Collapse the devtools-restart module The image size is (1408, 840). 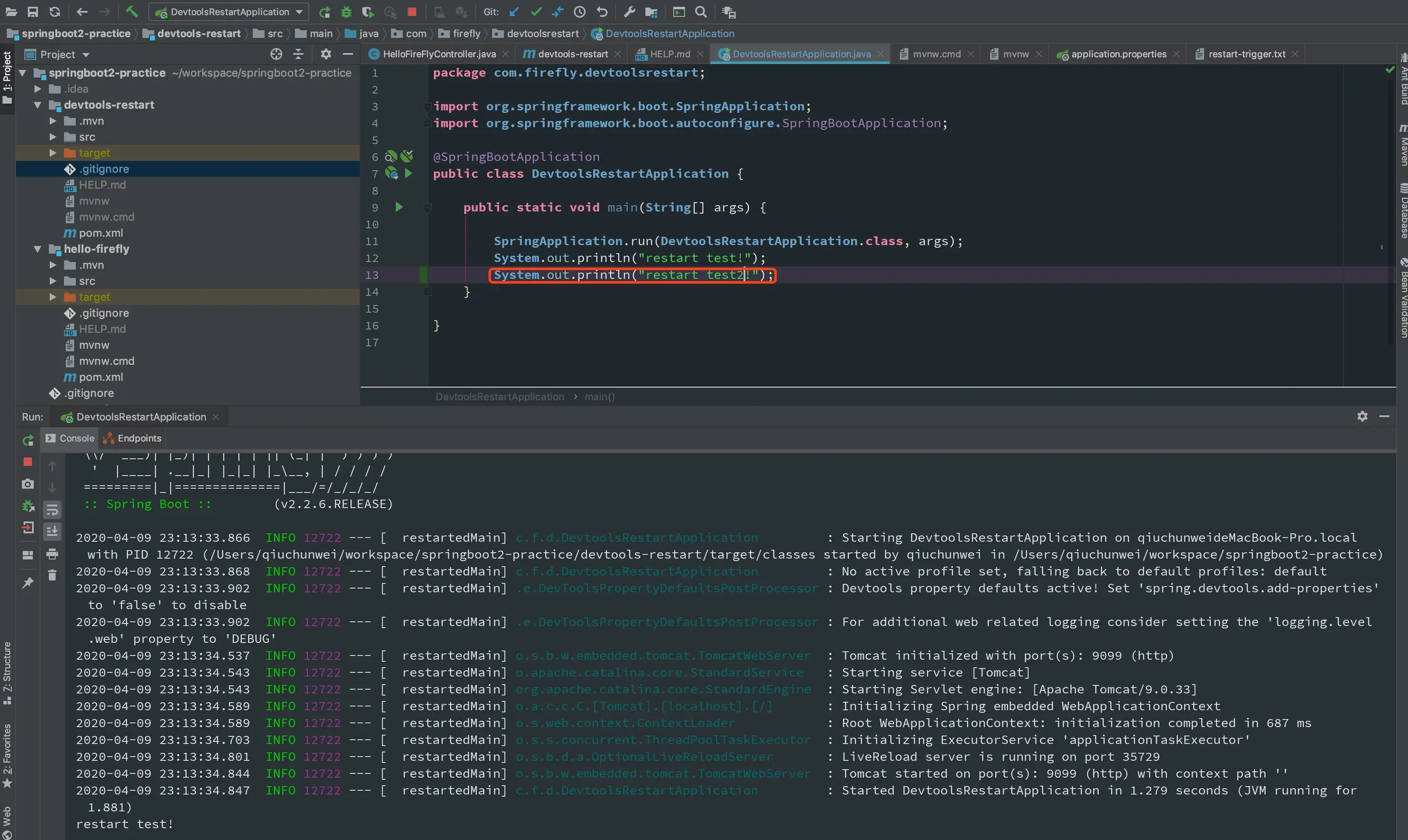click(37, 105)
